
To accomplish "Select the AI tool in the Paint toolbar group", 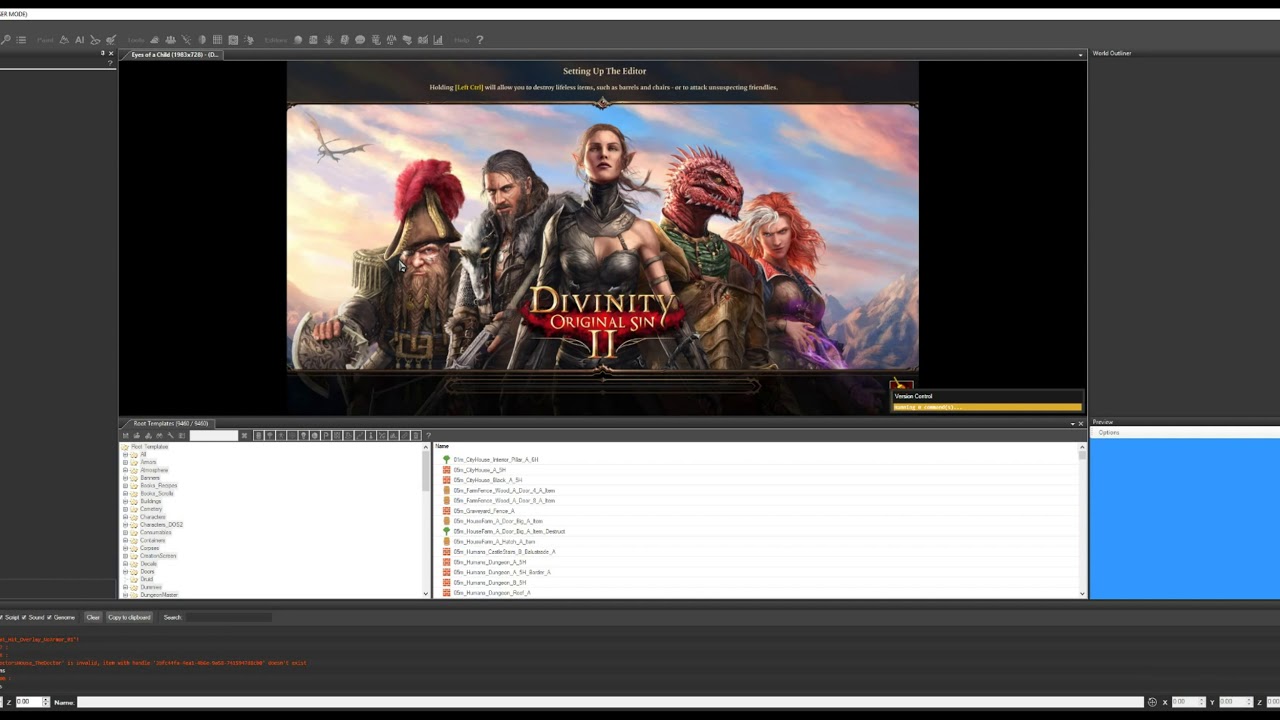I will coord(80,40).
